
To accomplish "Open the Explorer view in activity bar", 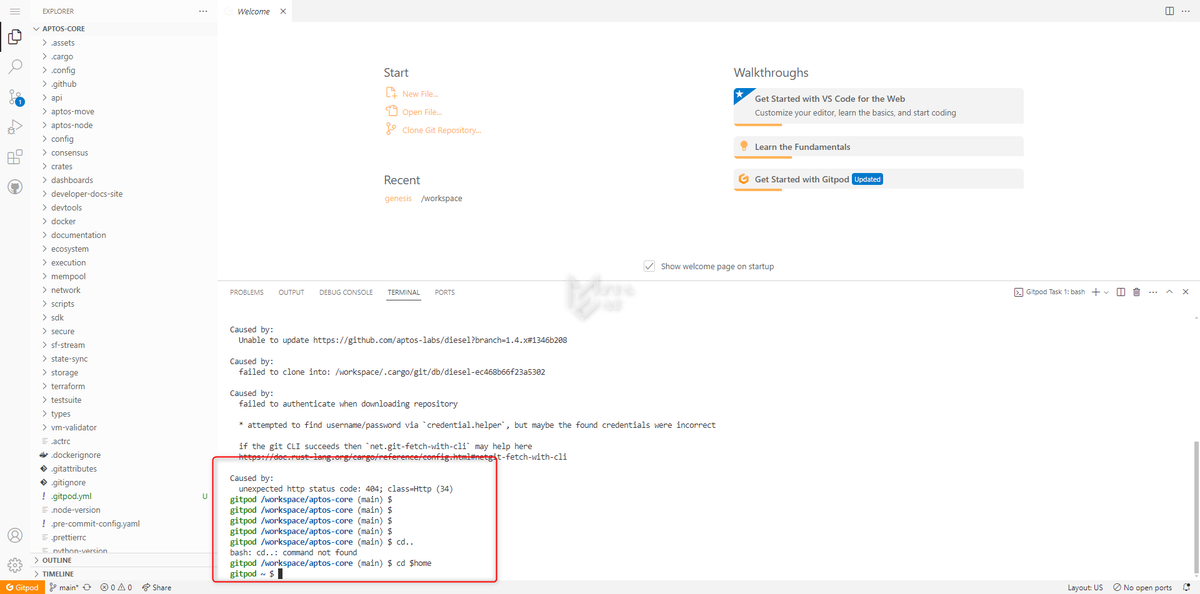I will pyautogui.click(x=15, y=38).
